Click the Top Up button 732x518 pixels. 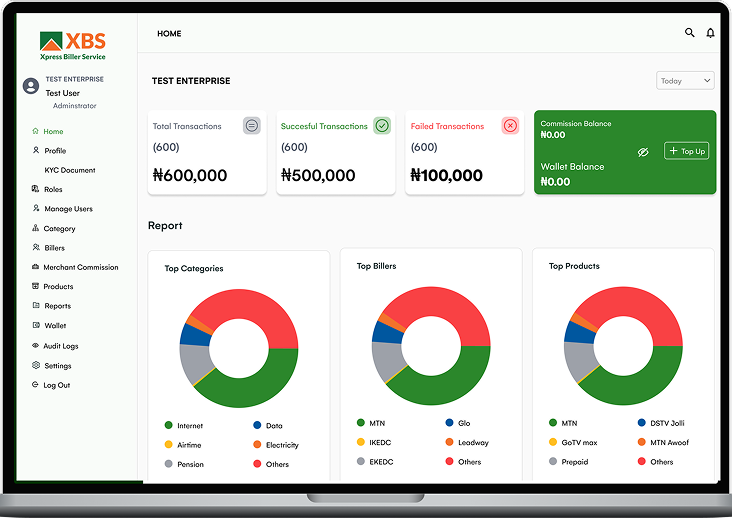(687, 151)
